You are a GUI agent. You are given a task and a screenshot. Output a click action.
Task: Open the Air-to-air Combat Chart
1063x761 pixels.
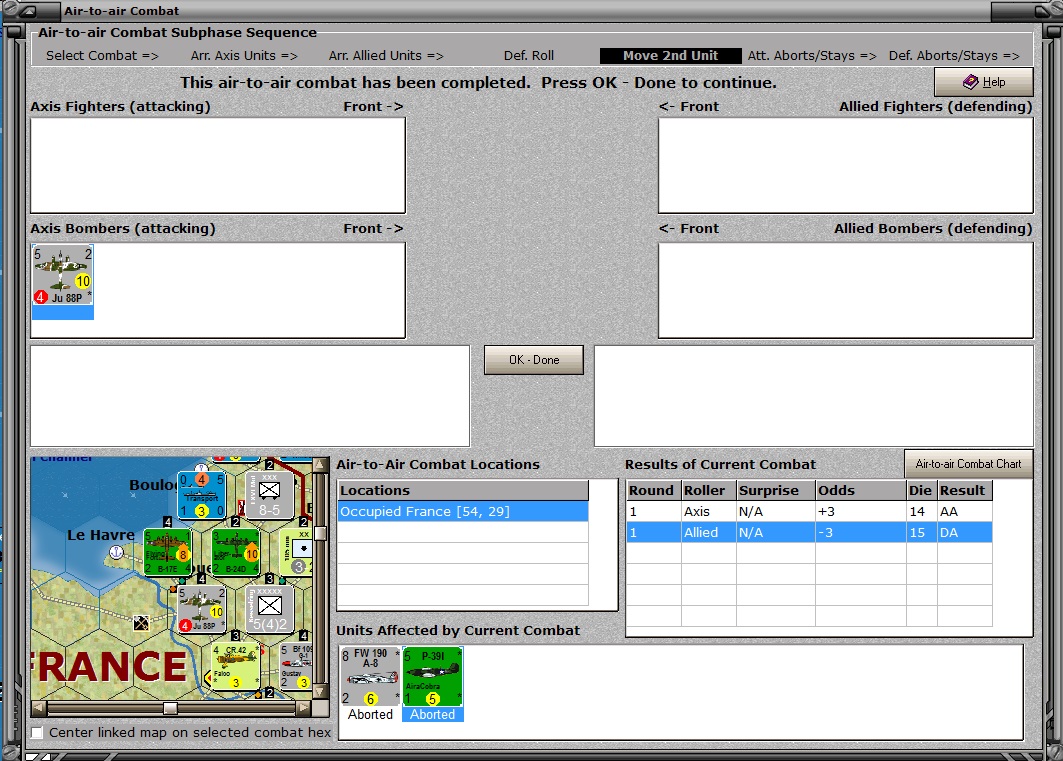(968, 464)
